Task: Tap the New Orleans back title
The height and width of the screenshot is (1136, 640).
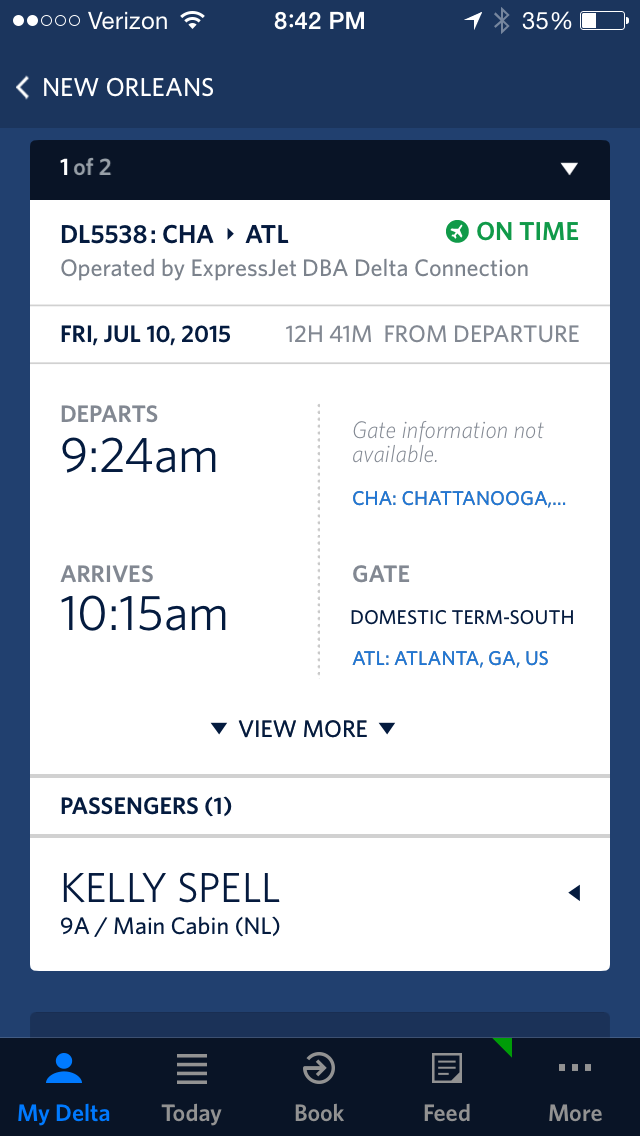Action: coord(128,87)
